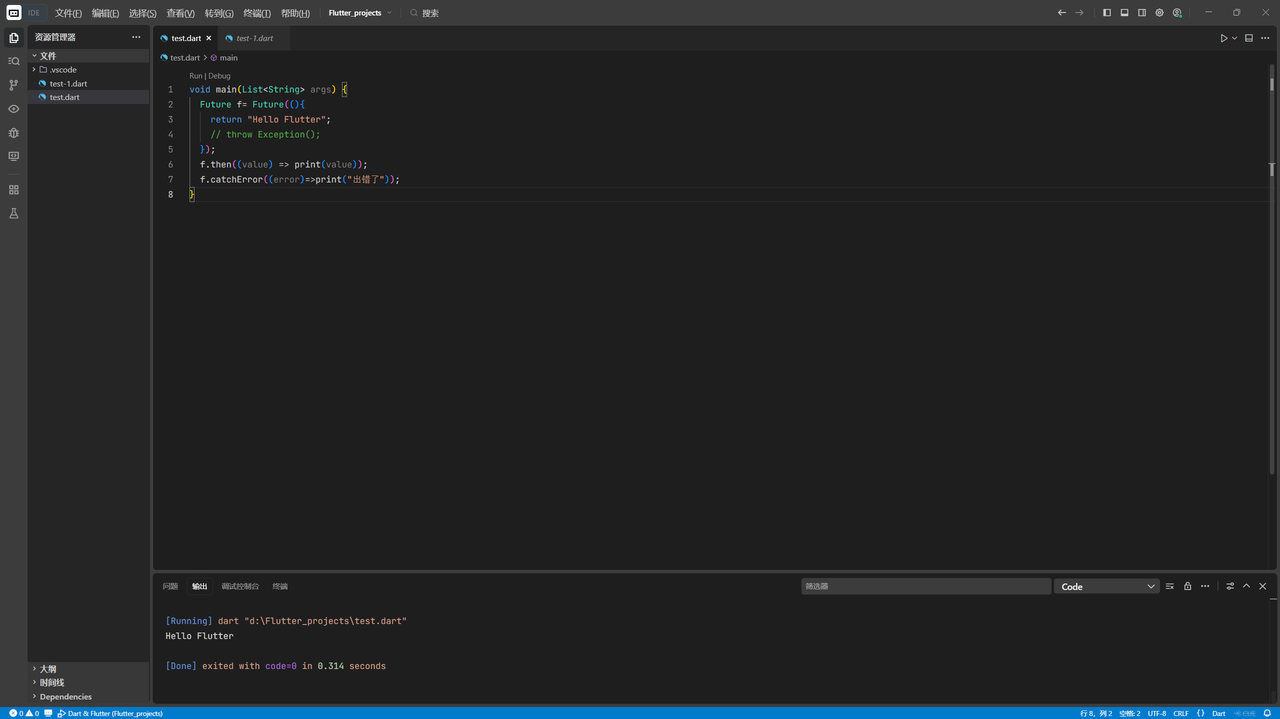Screen dimensions: 1280x719
Task: Open the eye-shaped preview view icon
Action: point(13,109)
